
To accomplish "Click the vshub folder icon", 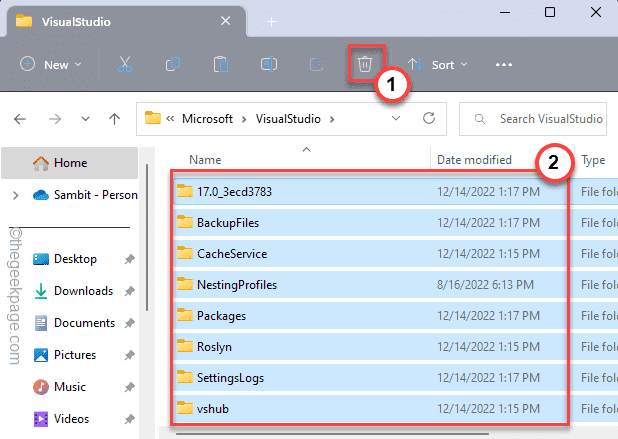I will [x=184, y=408].
